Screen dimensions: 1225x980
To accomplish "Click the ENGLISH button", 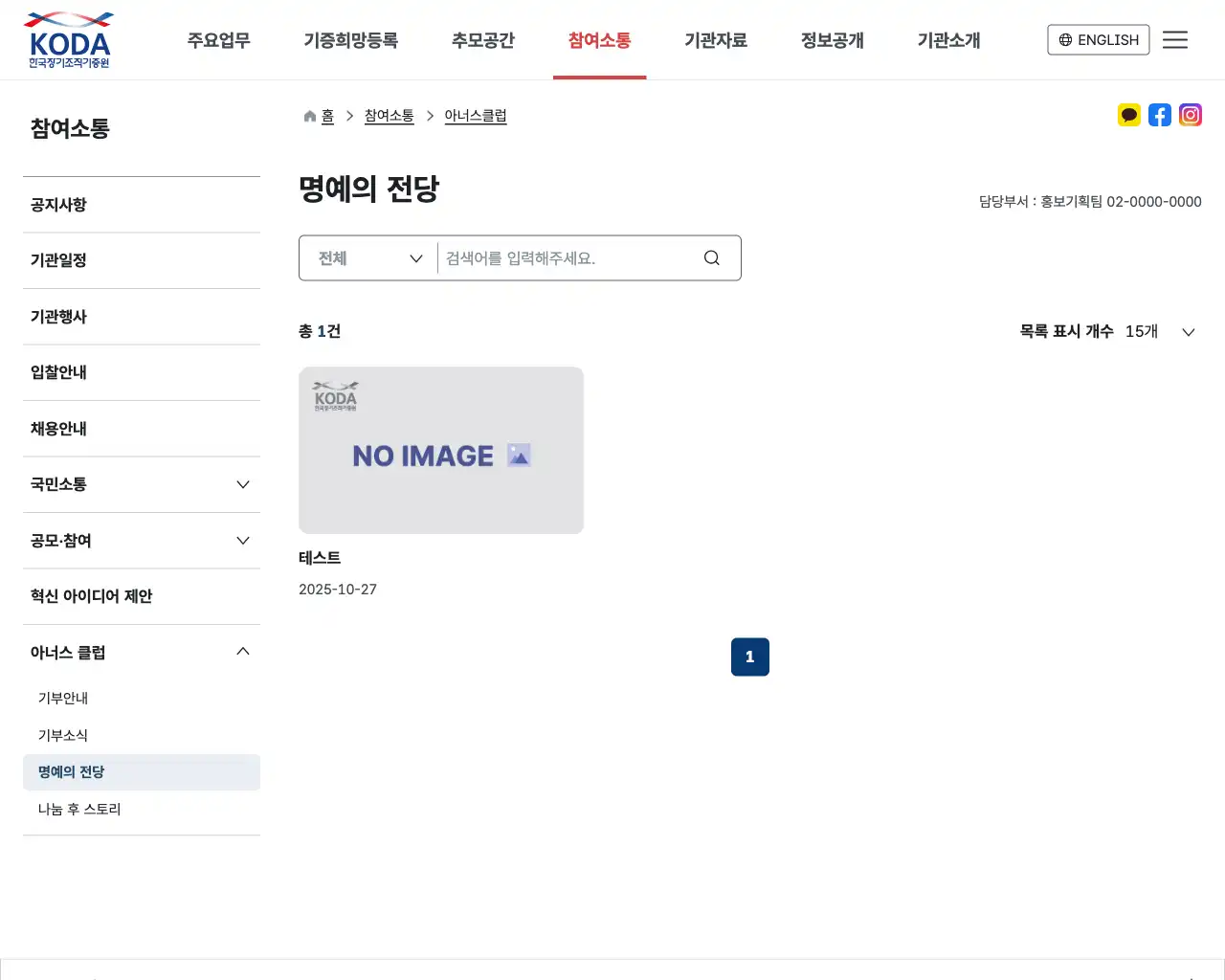I will pos(1099,39).
